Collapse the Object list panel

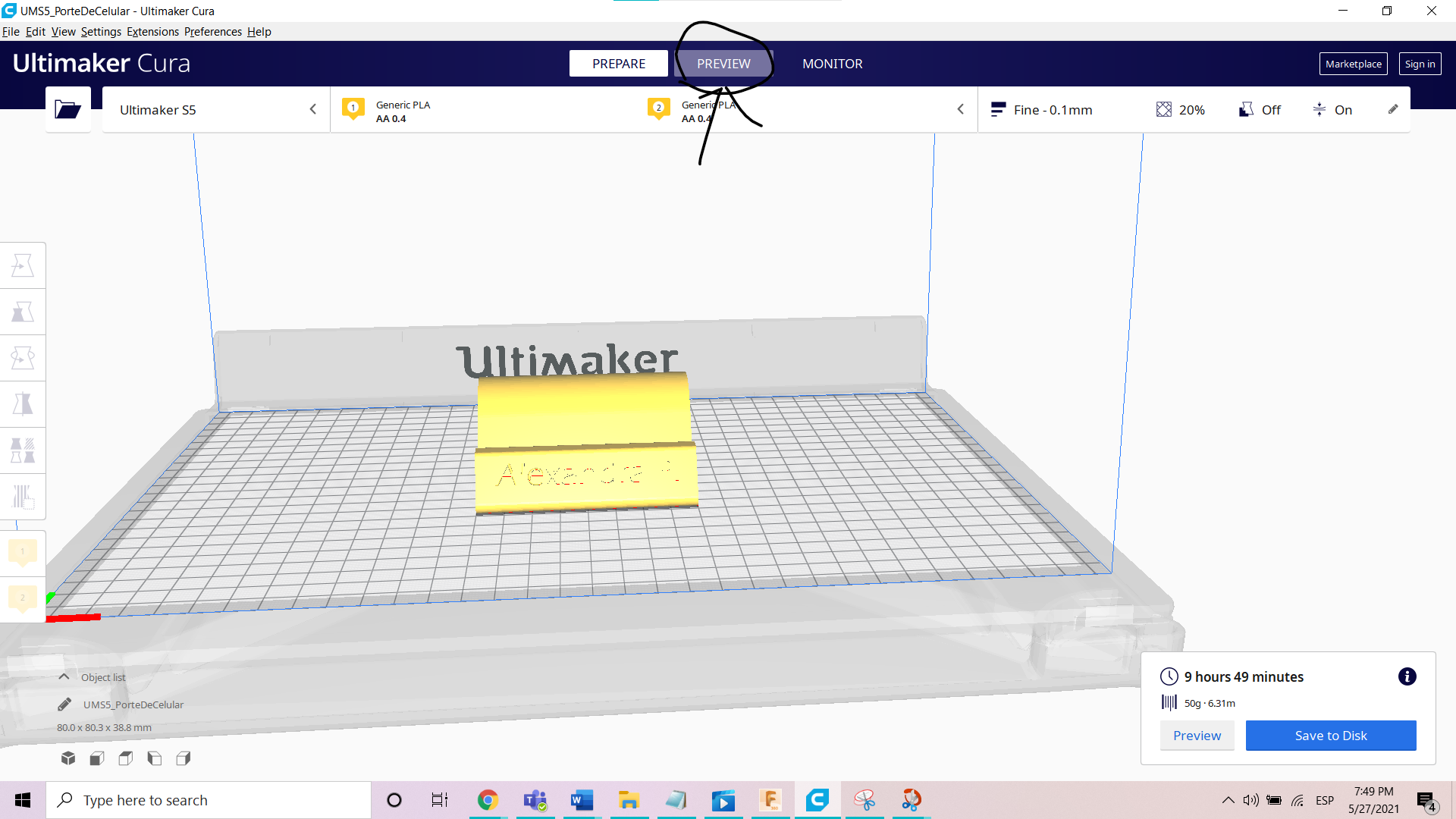click(64, 677)
